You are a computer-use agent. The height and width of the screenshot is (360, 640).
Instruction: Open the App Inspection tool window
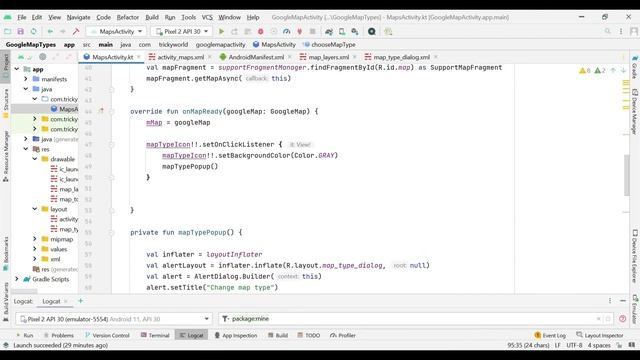[x=236, y=335]
